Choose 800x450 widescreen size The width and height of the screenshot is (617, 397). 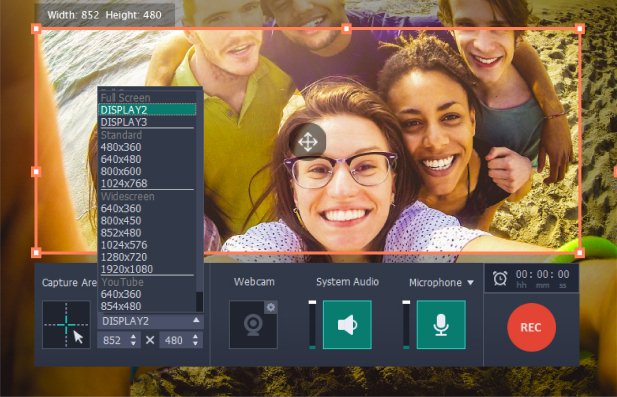[x=147, y=221]
